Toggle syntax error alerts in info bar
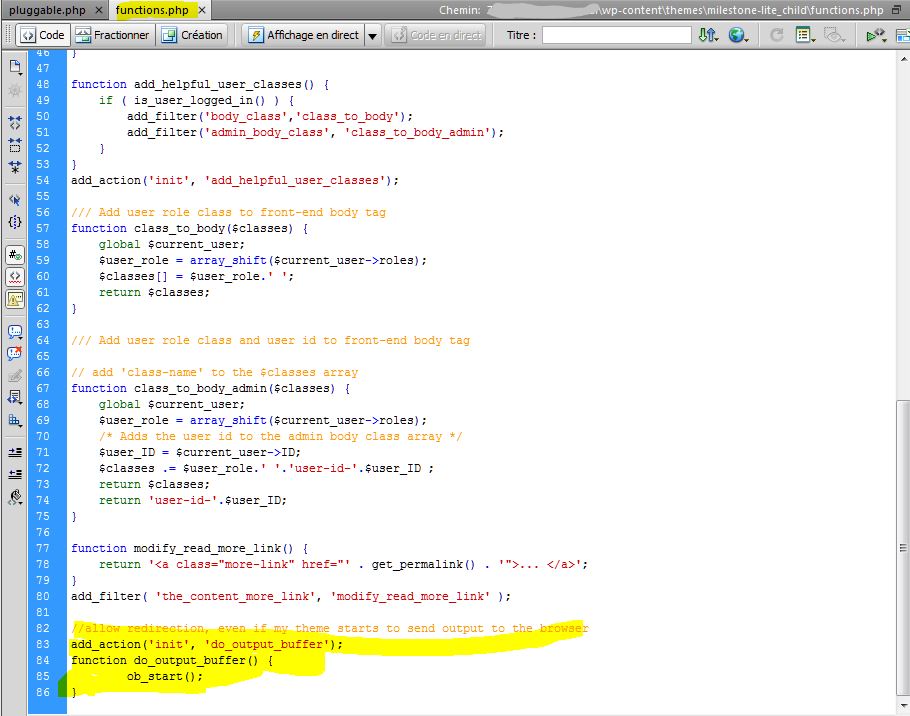The height and width of the screenshot is (716, 910). point(15,298)
